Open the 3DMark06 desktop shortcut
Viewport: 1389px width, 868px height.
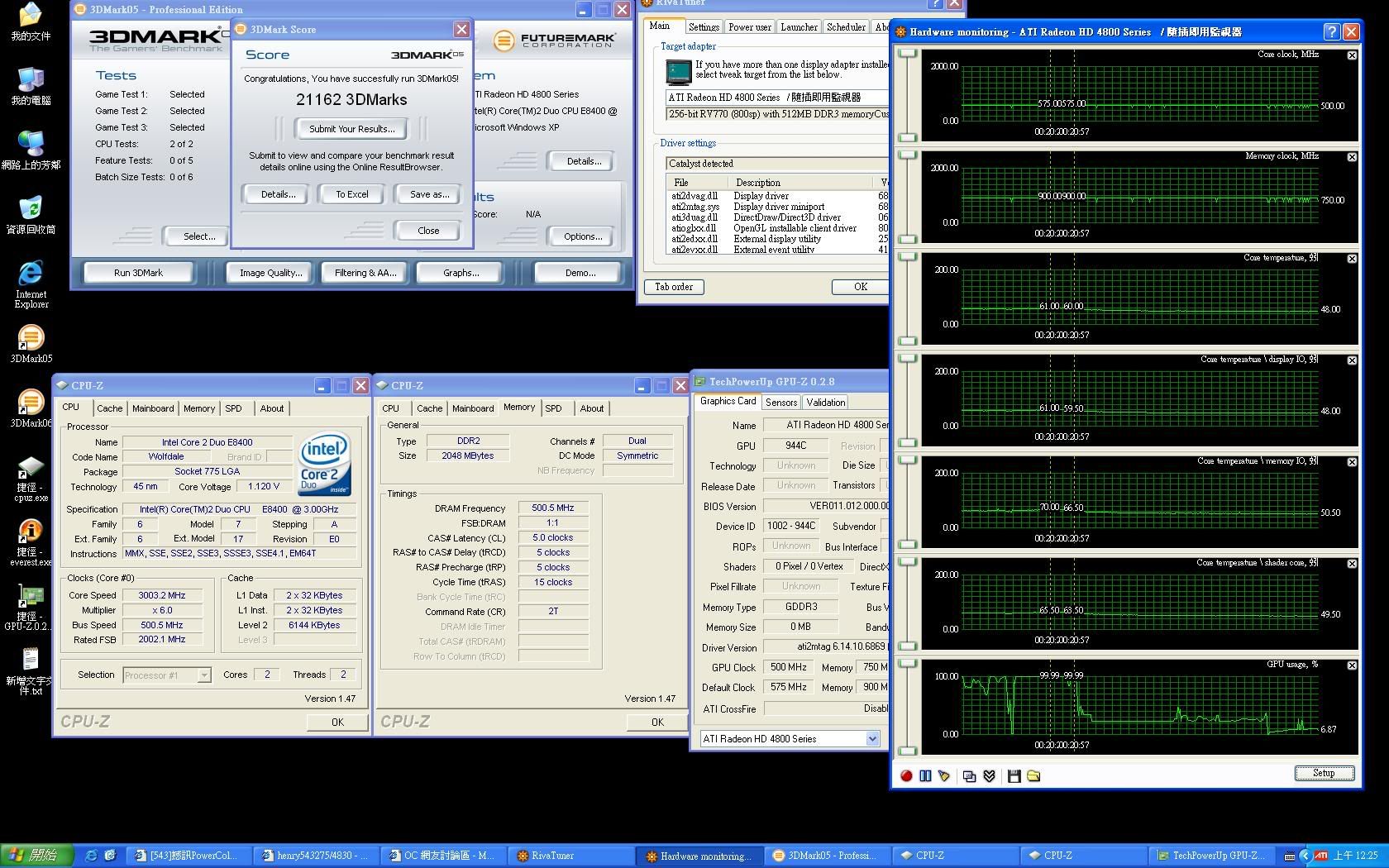31,408
